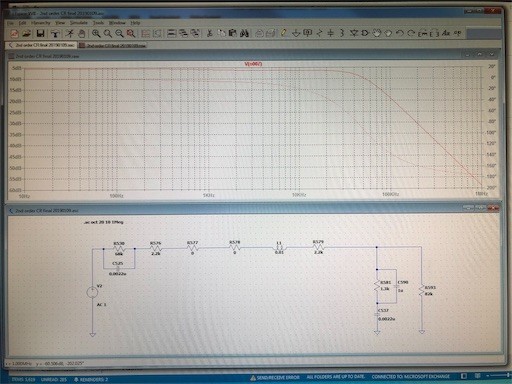Select the SPICE directive .op tool
Viewport: 512px width, 384px height.
point(458,33)
